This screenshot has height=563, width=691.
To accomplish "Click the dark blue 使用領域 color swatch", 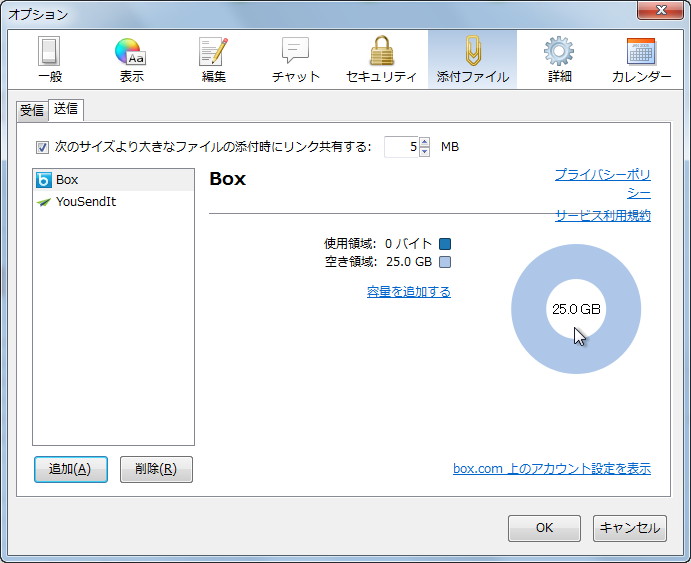I will tap(445, 244).
